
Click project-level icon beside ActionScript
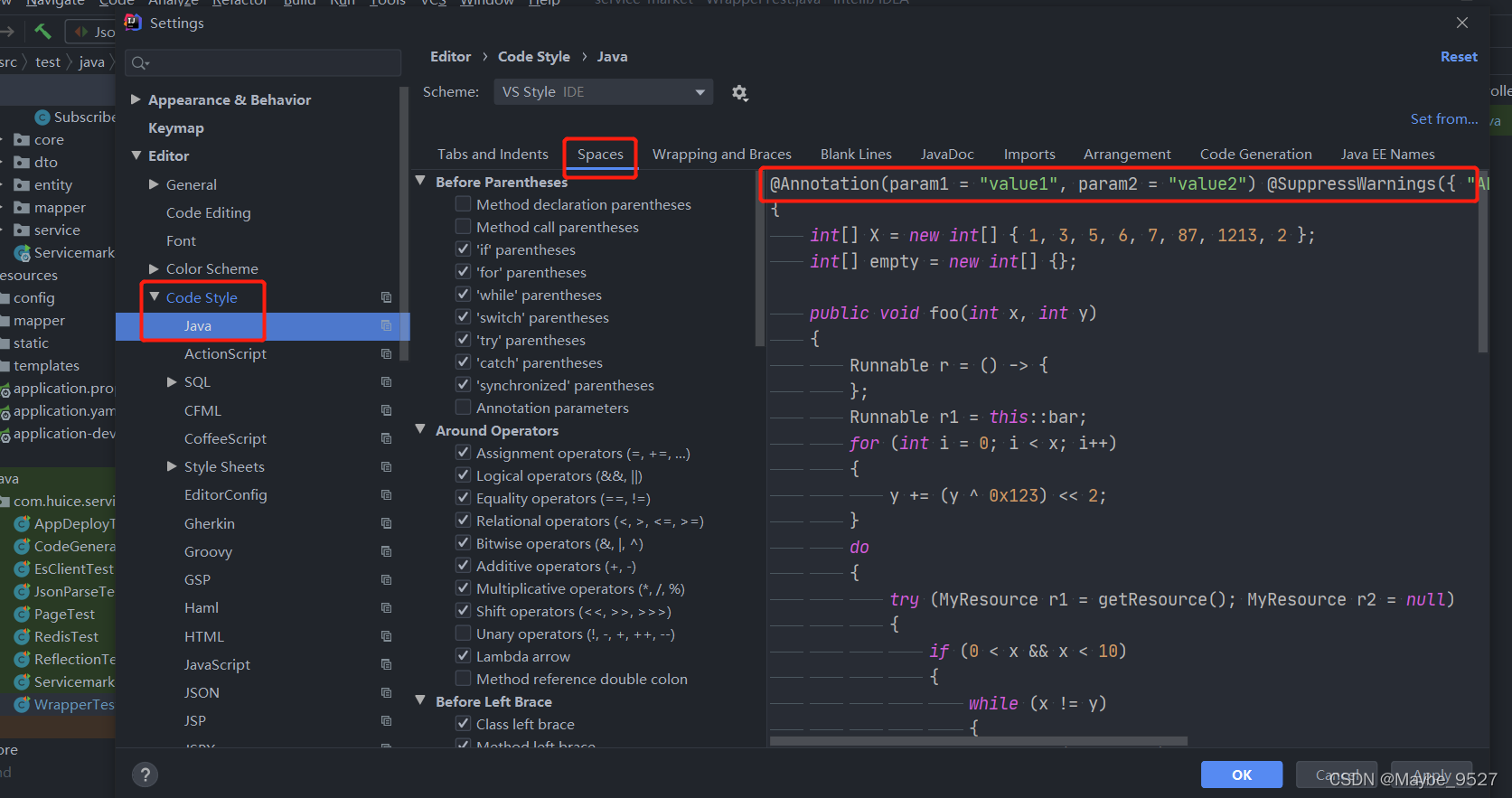(x=386, y=354)
